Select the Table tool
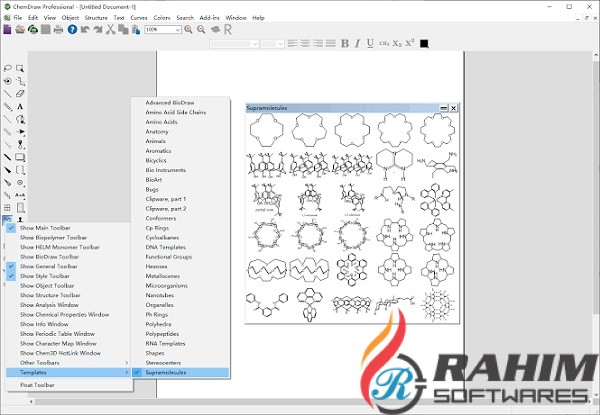This screenshot has width=600, height=415. tap(7, 208)
